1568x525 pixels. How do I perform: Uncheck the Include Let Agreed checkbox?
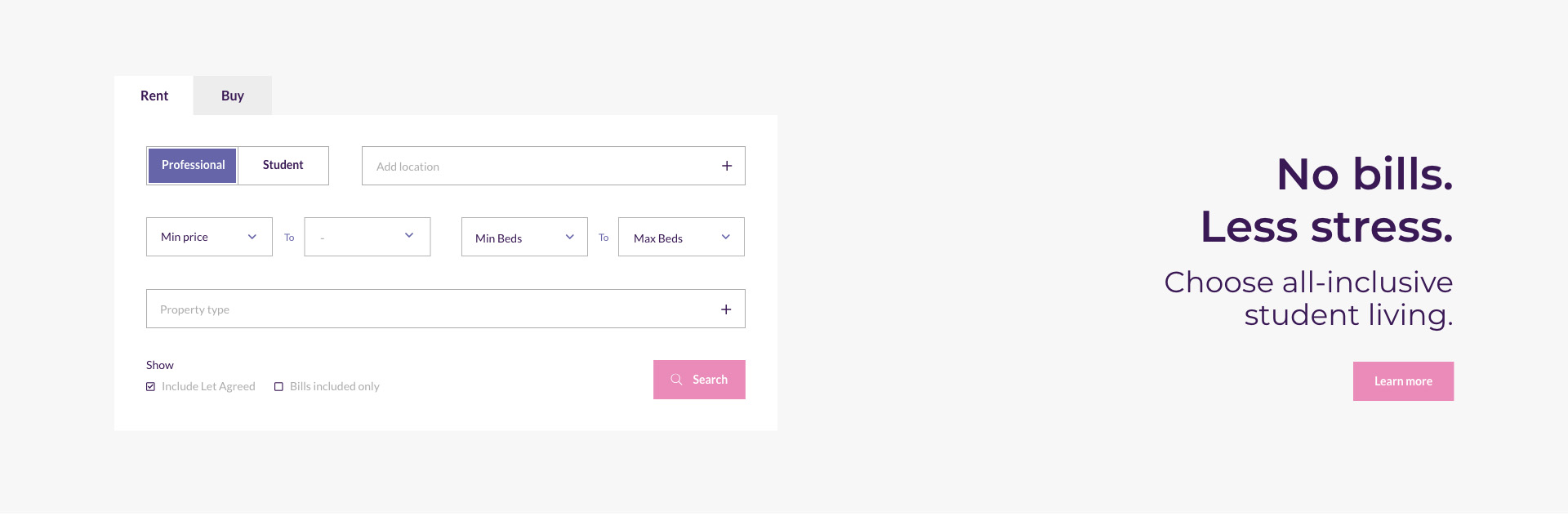tap(150, 385)
